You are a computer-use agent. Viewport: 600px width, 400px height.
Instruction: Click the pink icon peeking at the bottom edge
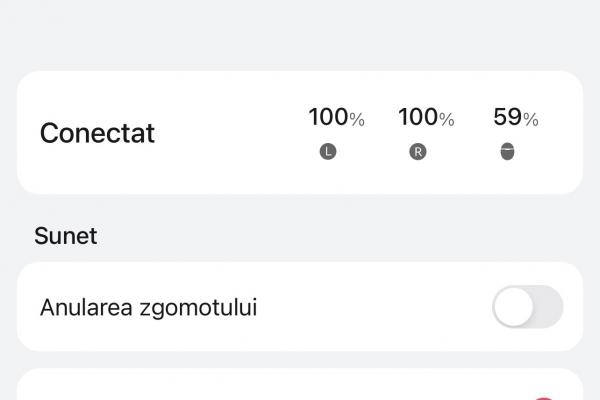pos(543,398)
